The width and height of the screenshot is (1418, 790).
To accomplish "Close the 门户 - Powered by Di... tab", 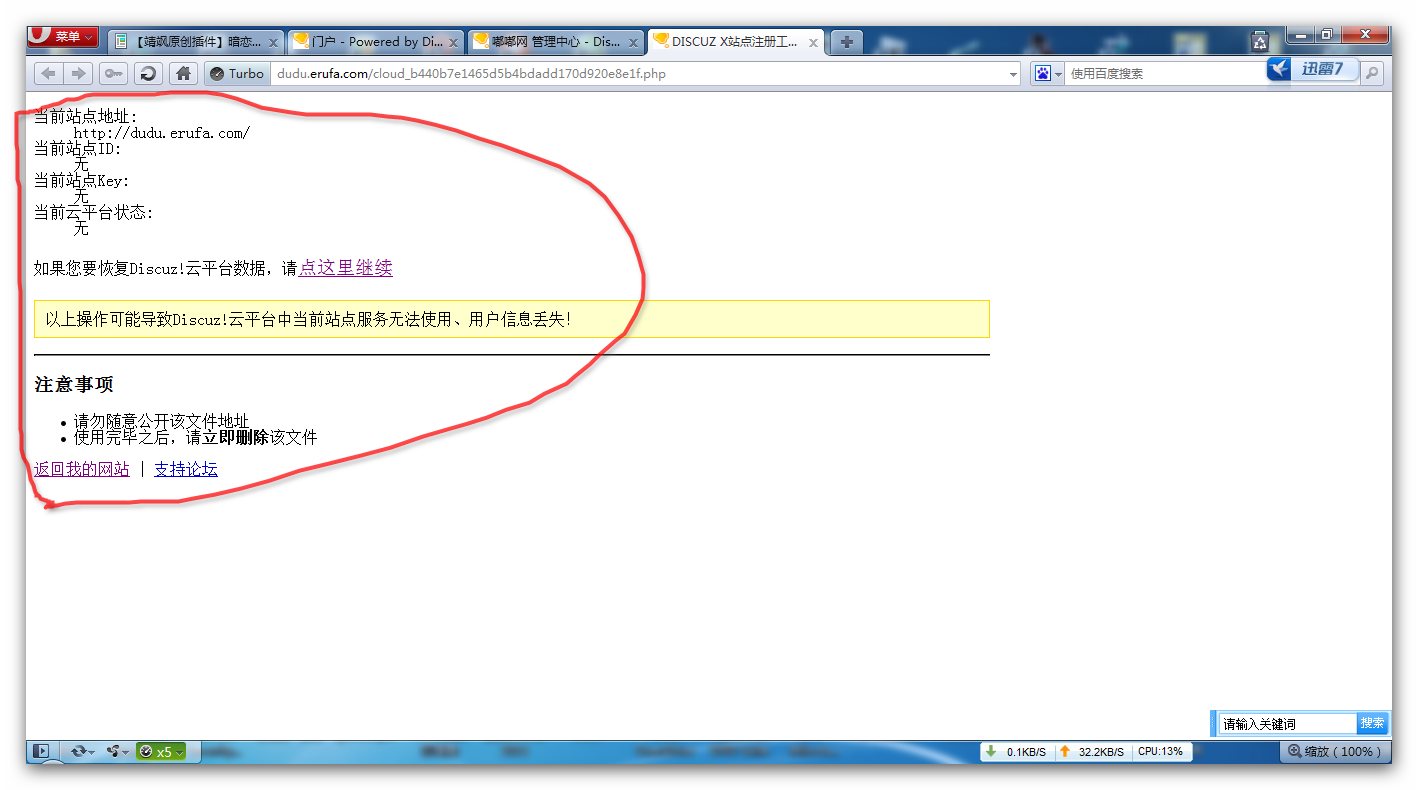I will point(454,43).
